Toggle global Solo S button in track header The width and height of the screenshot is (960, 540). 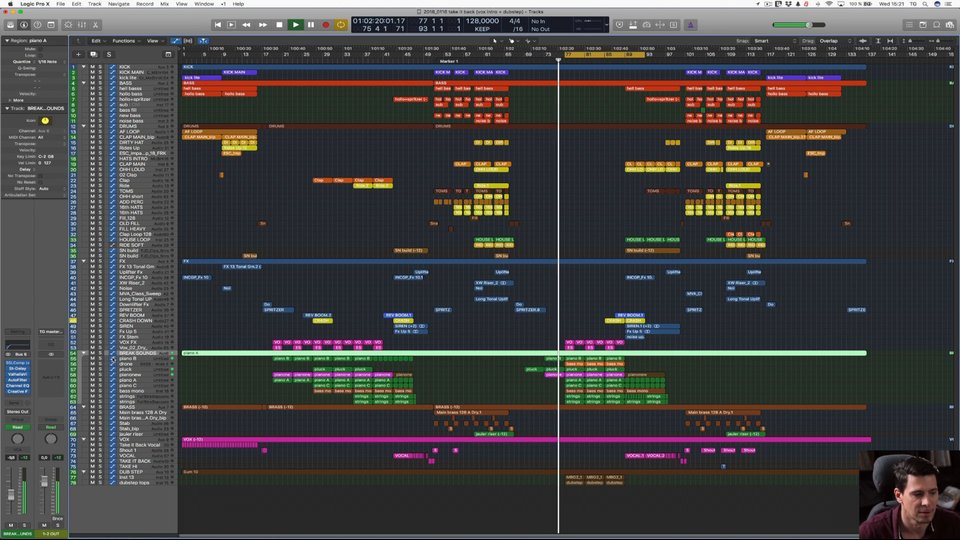point(109,54)
